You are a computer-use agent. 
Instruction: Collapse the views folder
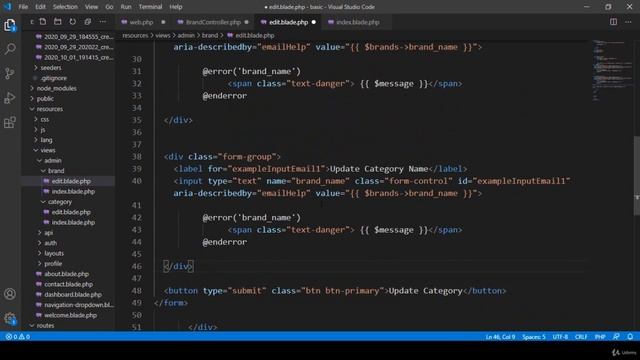pyautogui.click(x=48, y=150)
